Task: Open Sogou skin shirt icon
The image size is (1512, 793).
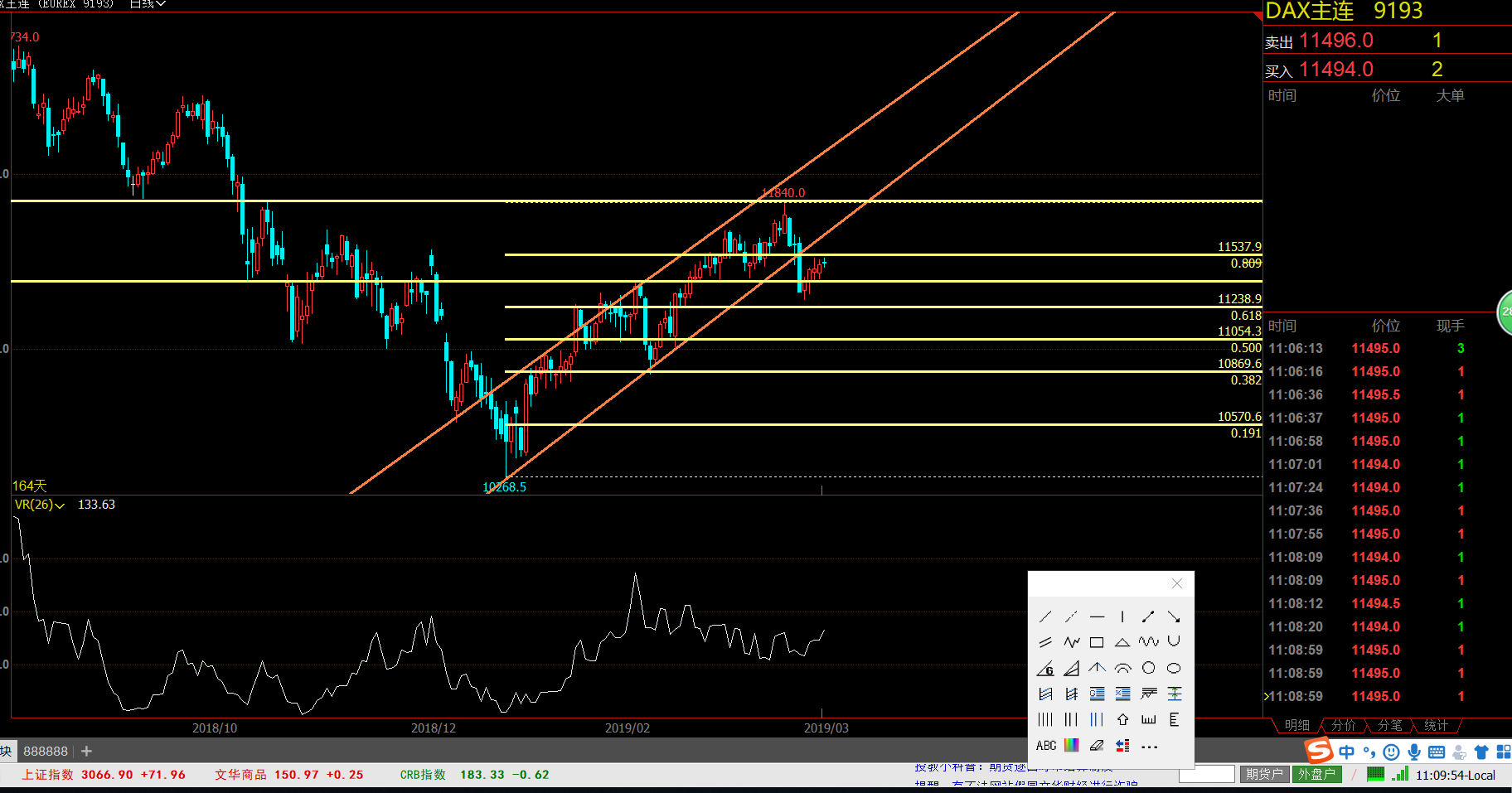Action: click(x=1481, y=752)
